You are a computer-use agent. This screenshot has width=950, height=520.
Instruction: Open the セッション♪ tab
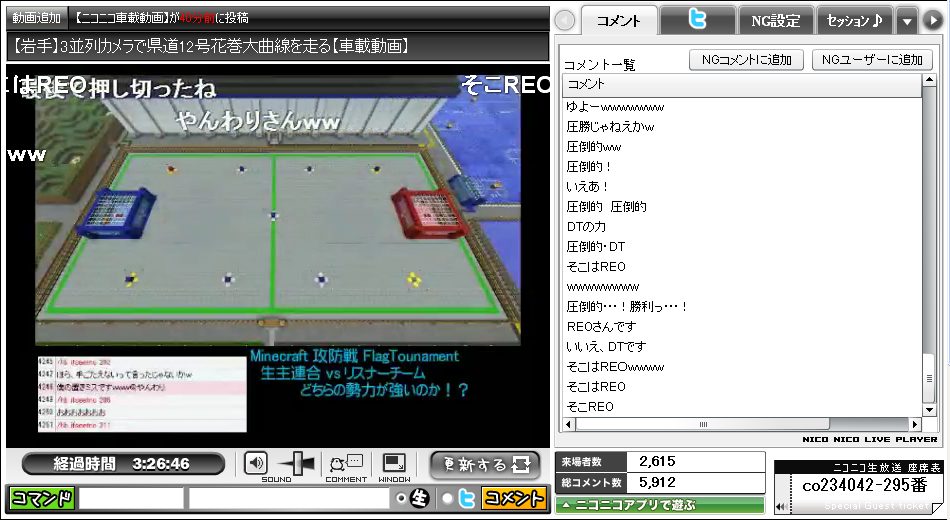pyautogui.click(x=854, y=21)
